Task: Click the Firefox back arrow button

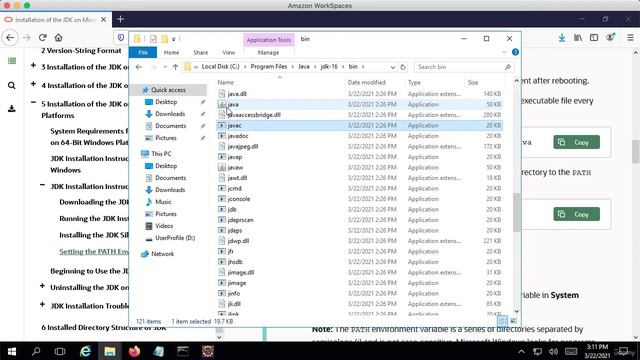Action: 10,38
